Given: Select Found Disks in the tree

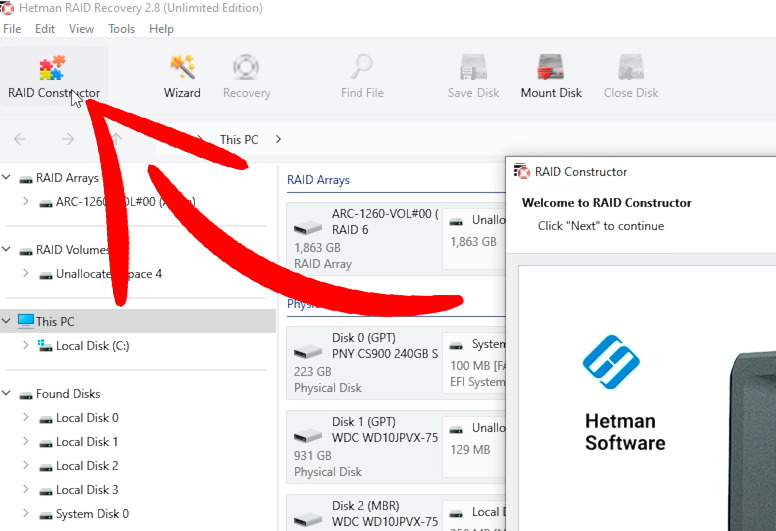Looking at the screenshot, I should pyautogui.click(x=68, y=394).
